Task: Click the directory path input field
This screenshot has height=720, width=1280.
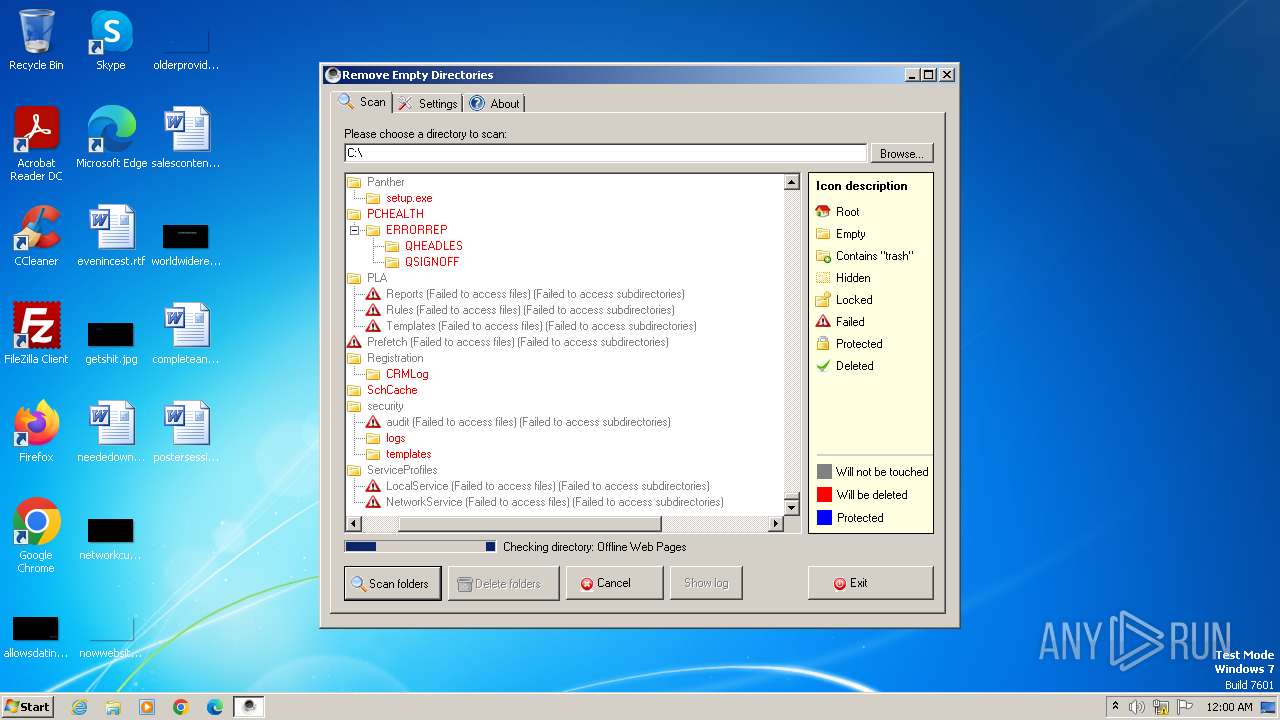Action: point(605,153)
